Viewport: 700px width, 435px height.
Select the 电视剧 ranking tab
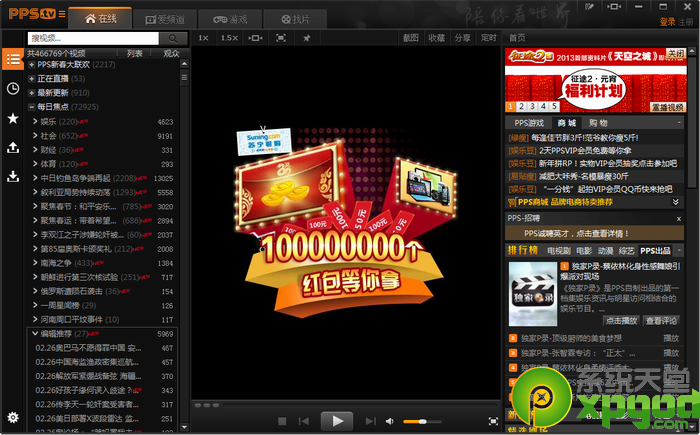pyautogui.click(x=559, y=251)
